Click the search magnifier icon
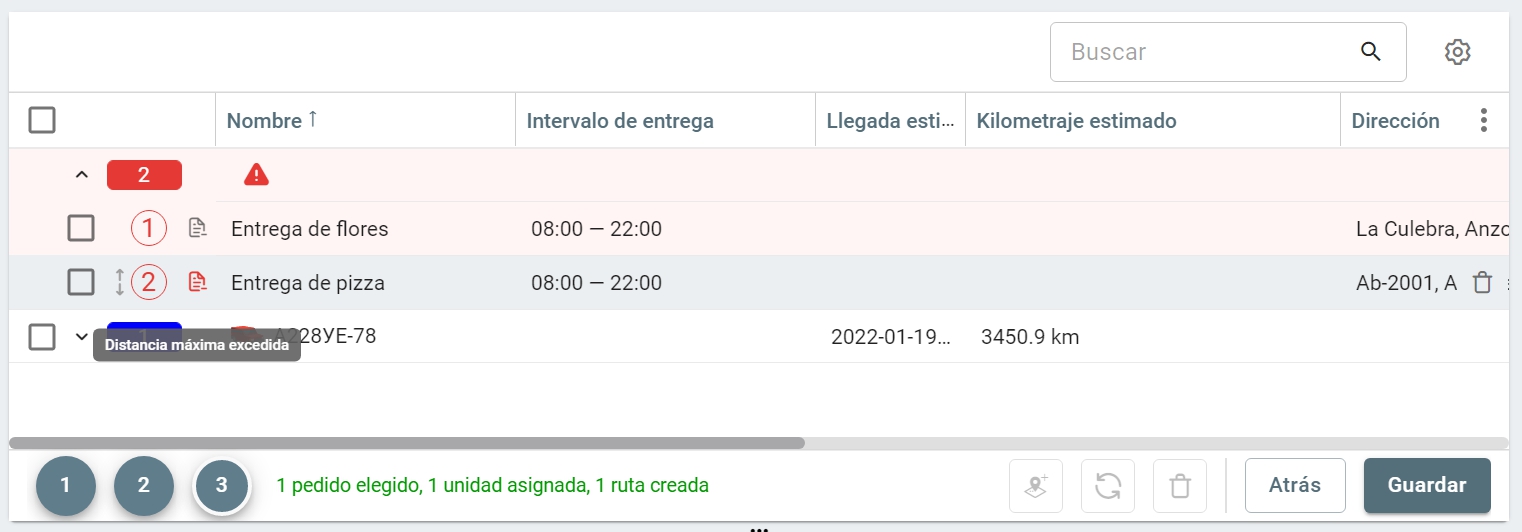 (1370, 52)
